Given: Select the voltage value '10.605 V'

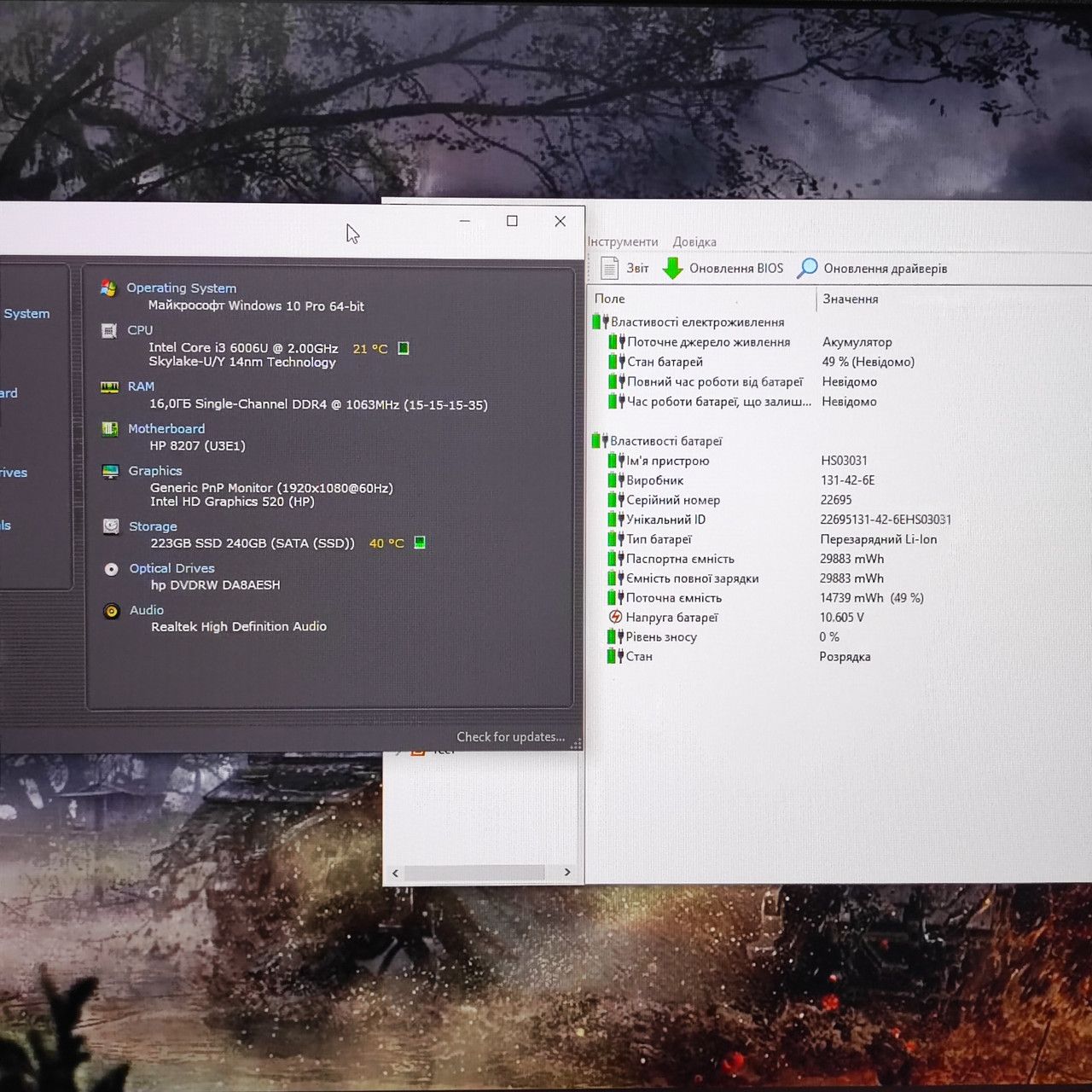Looking at the screenshot, I should 842,617.
